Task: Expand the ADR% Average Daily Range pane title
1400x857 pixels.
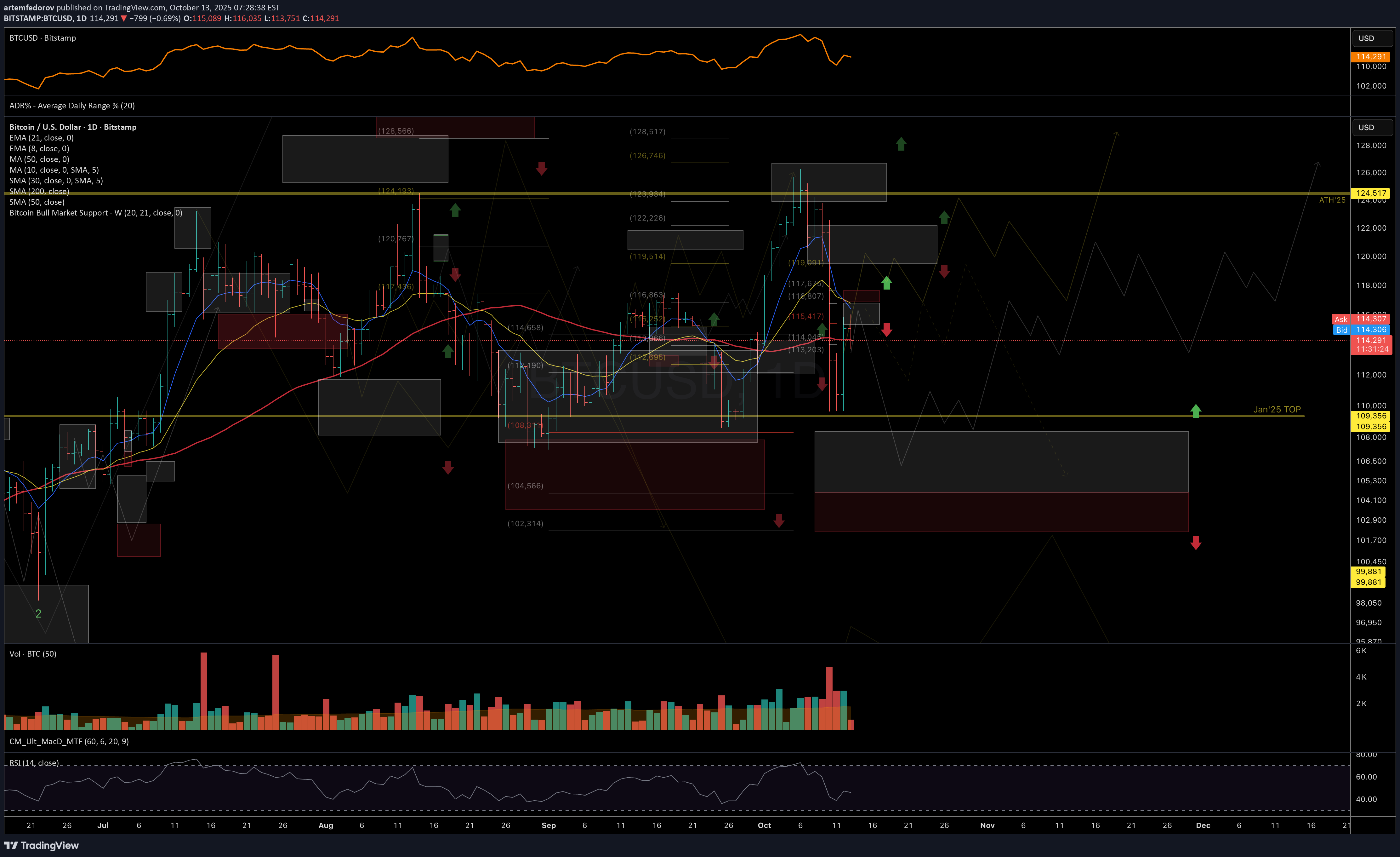Action: coord(71,106)
